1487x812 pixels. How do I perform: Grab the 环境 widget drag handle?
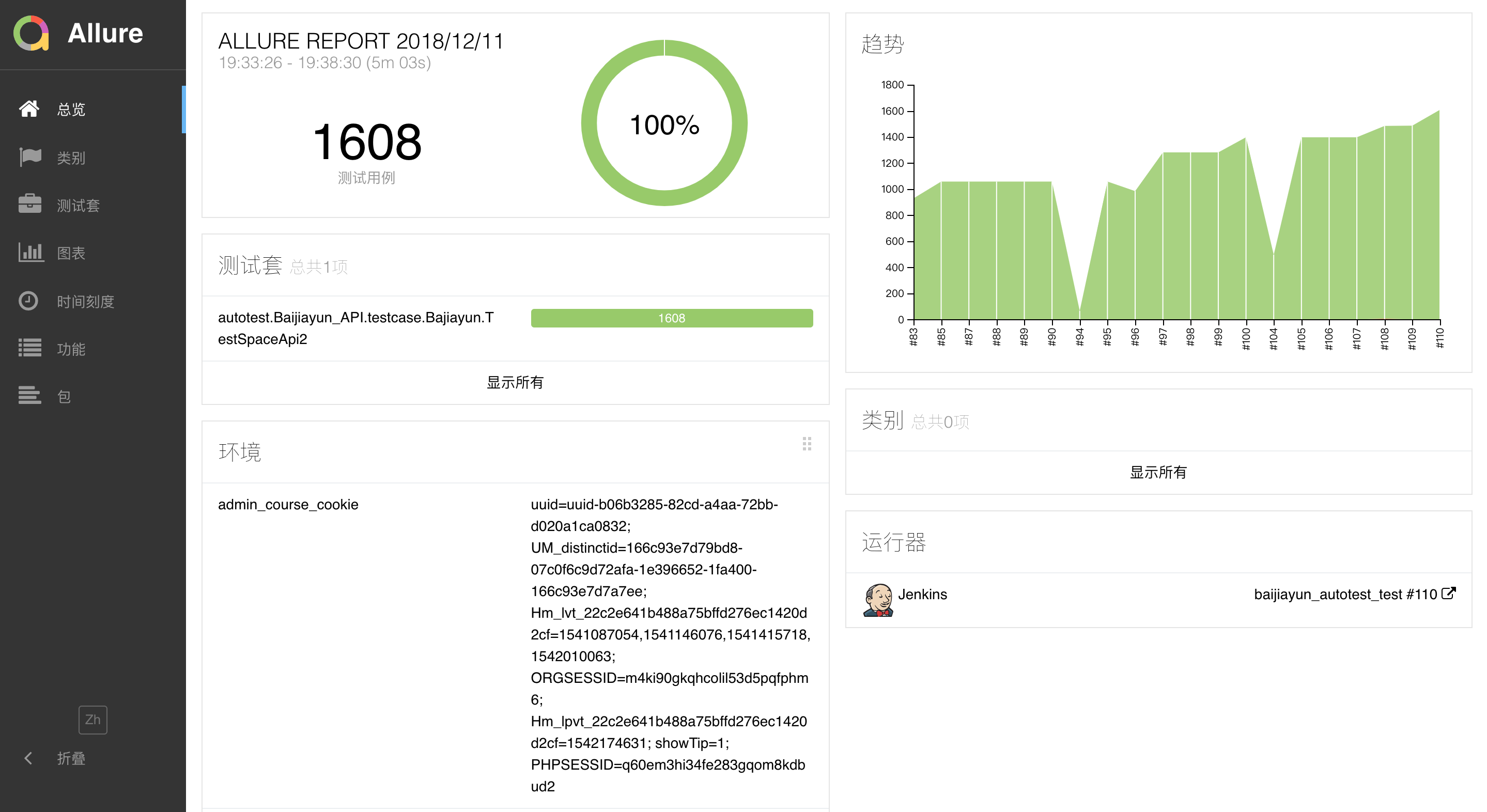click(807, 443)
